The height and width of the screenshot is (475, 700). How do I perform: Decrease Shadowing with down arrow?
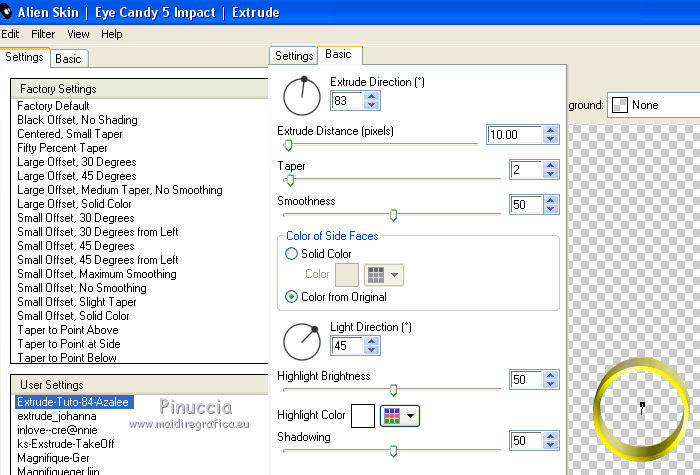(x=550, y=445)
